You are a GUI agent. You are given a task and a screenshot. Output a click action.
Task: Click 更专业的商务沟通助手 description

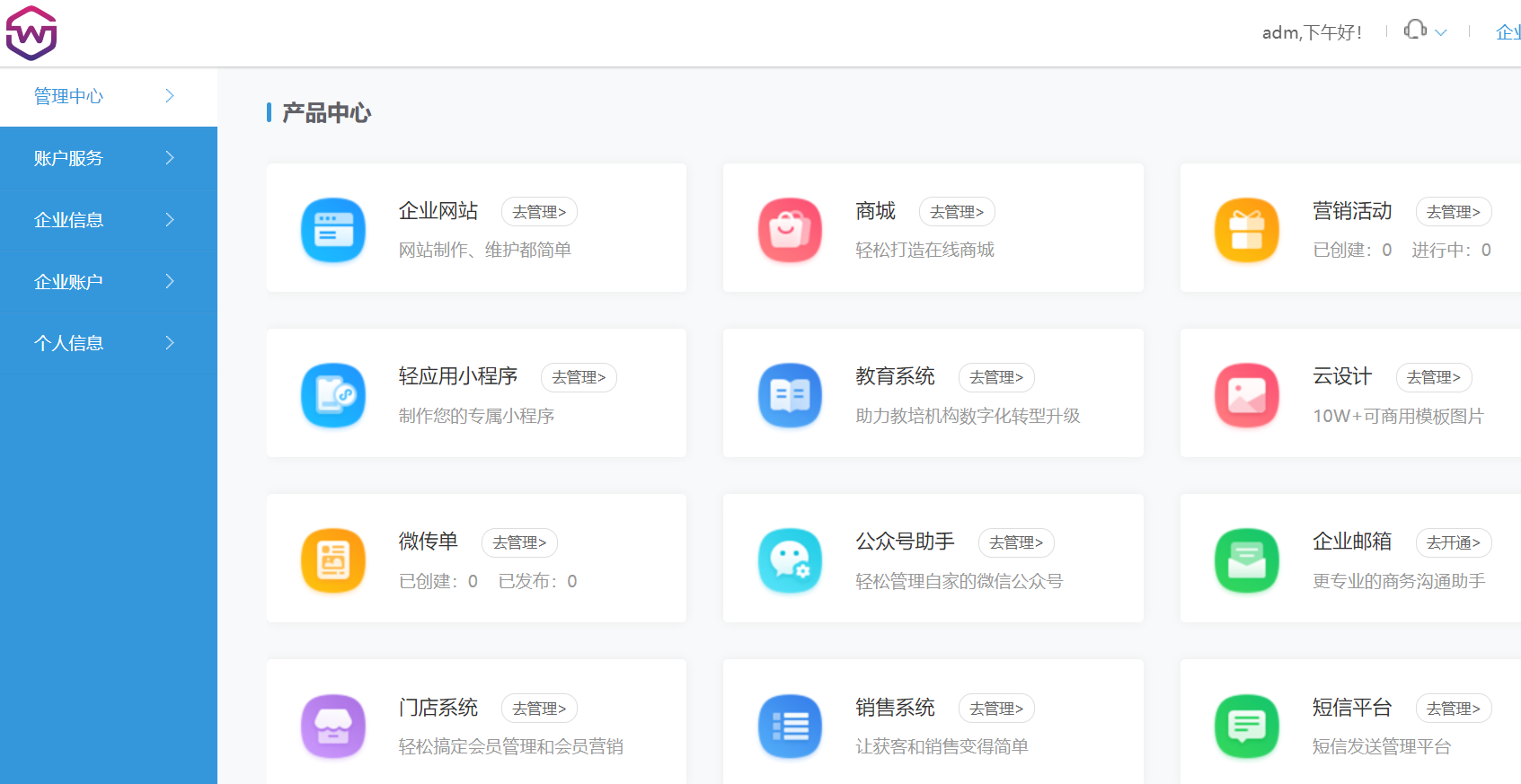tap(1399, 581)
